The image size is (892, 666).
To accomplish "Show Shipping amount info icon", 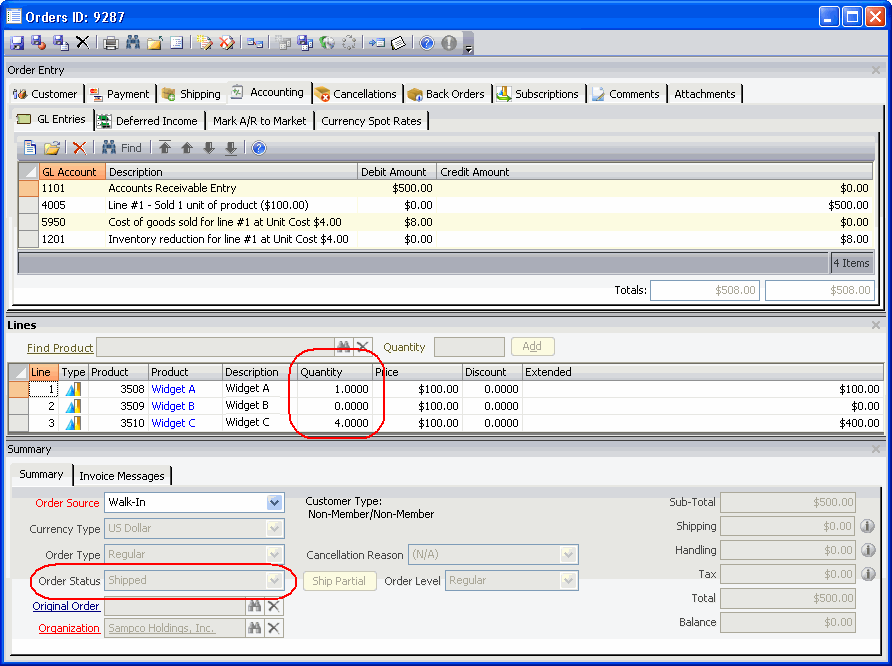I will point(868,526).
